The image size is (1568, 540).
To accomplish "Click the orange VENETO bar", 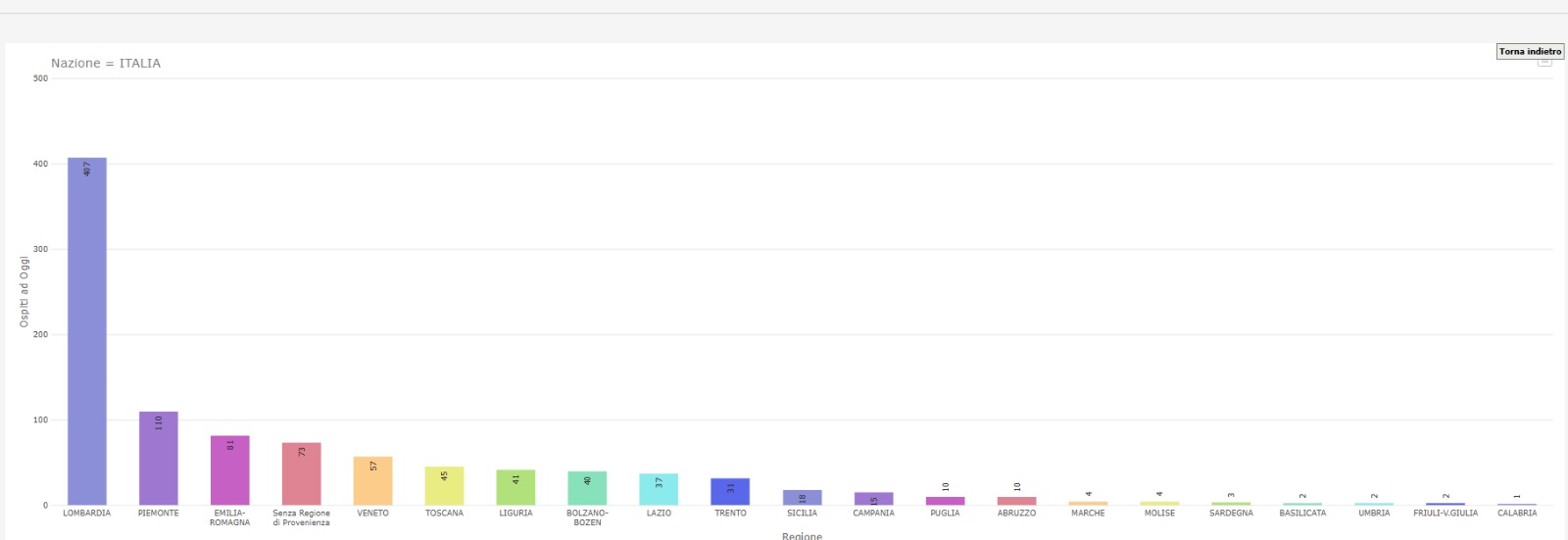I will 373,481.
